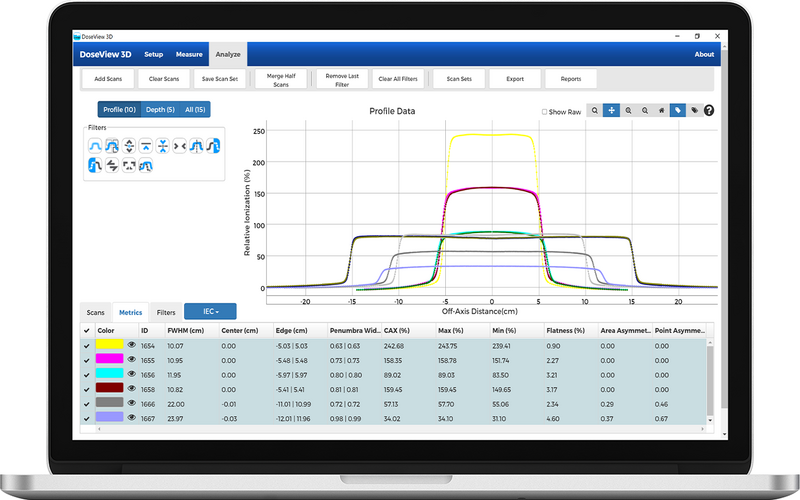800x500 pixels.
Task: Uncheck the row for scan 1667
Action: click(x=87, y=416)
